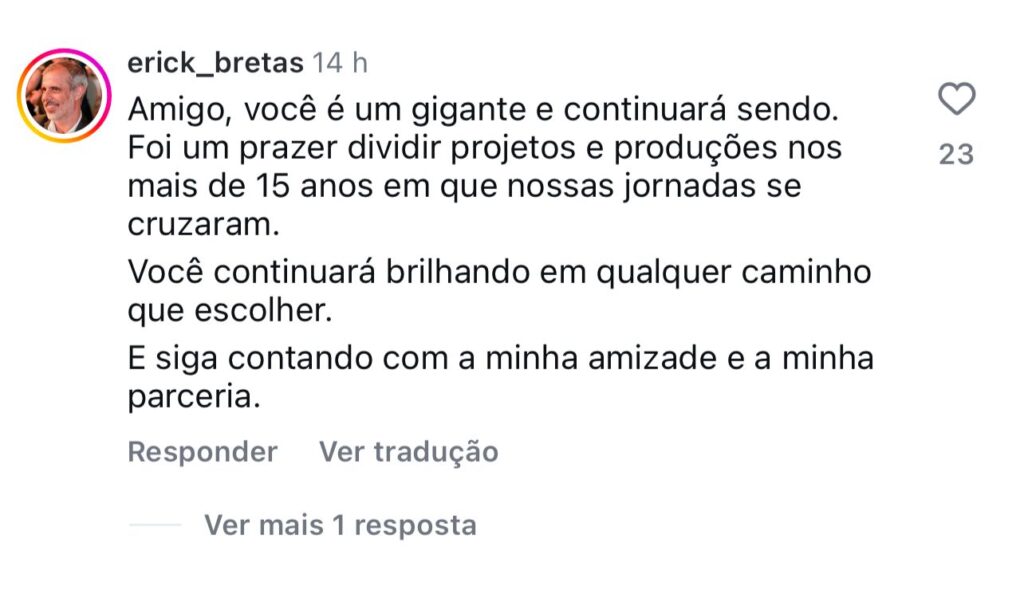This screenshot has height=598, width=1024.
Task: View the 23 likes count
Action: click(957, 154)
